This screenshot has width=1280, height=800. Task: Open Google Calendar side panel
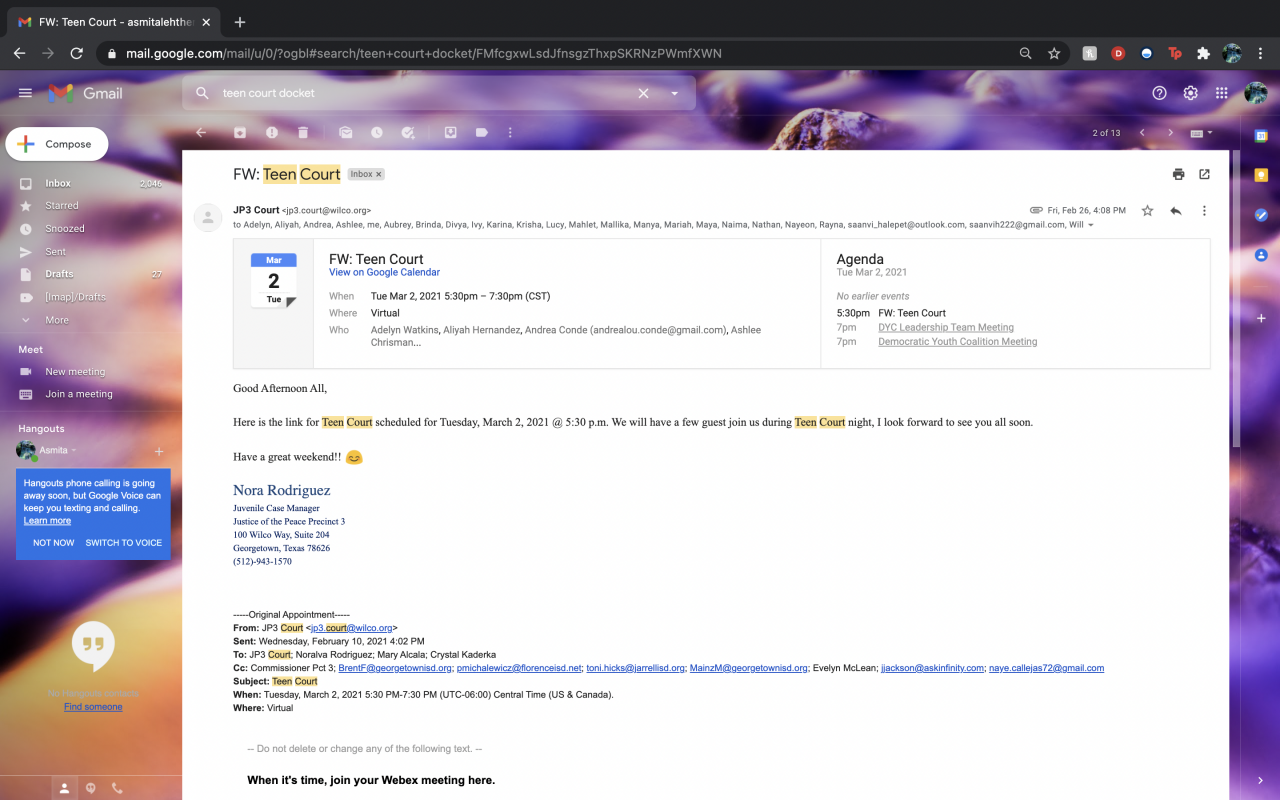(1261, 136)
